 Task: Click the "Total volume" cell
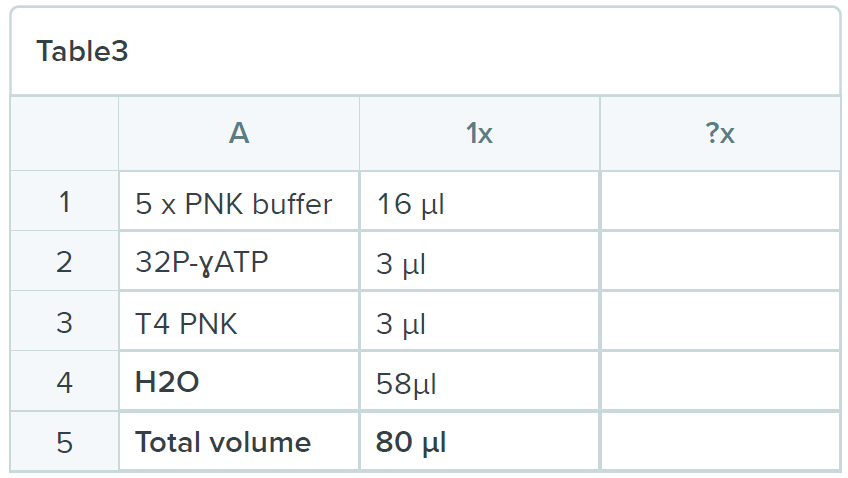223,442
